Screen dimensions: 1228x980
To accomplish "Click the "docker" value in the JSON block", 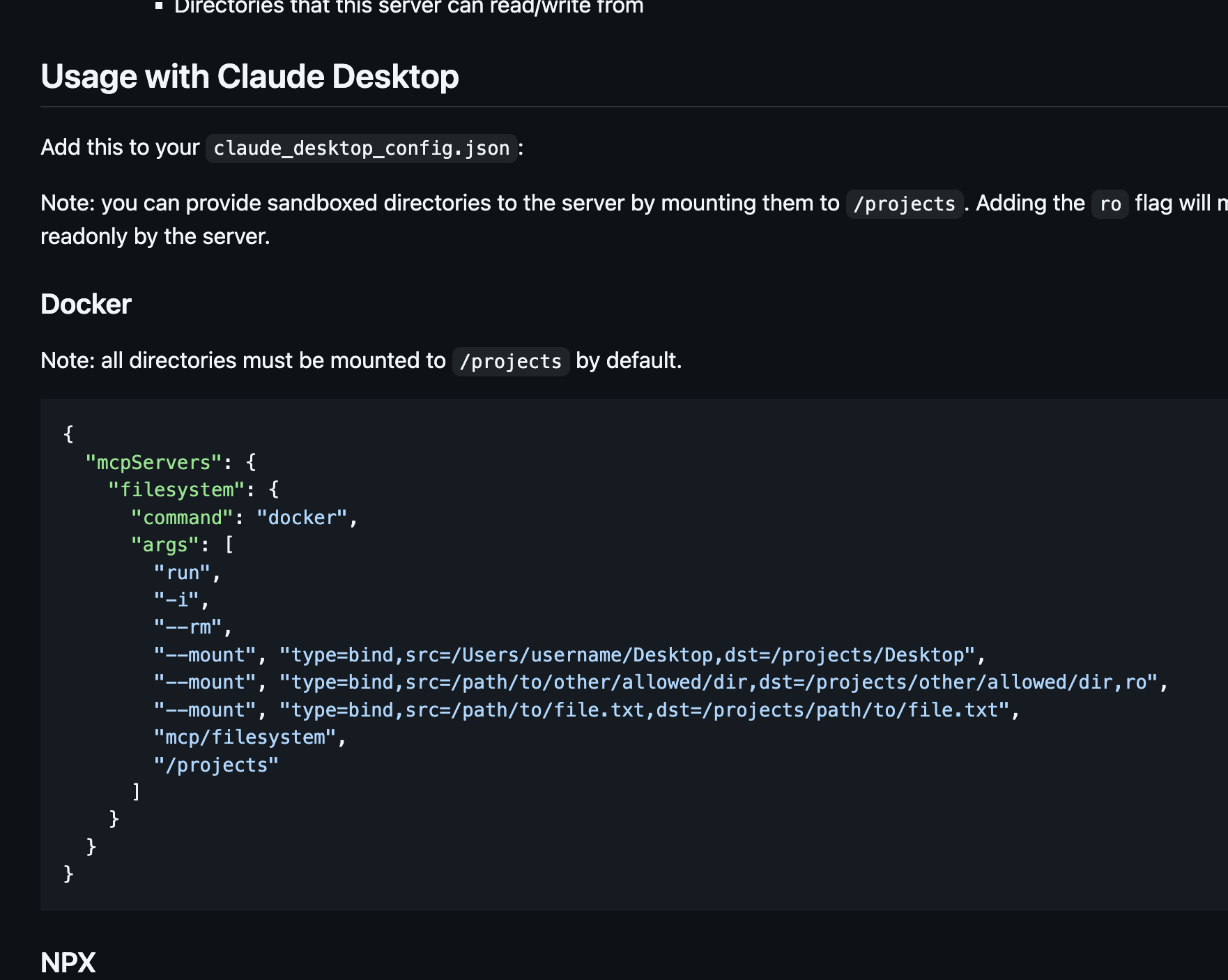I will pyautogui.click(x=302, y=518).
